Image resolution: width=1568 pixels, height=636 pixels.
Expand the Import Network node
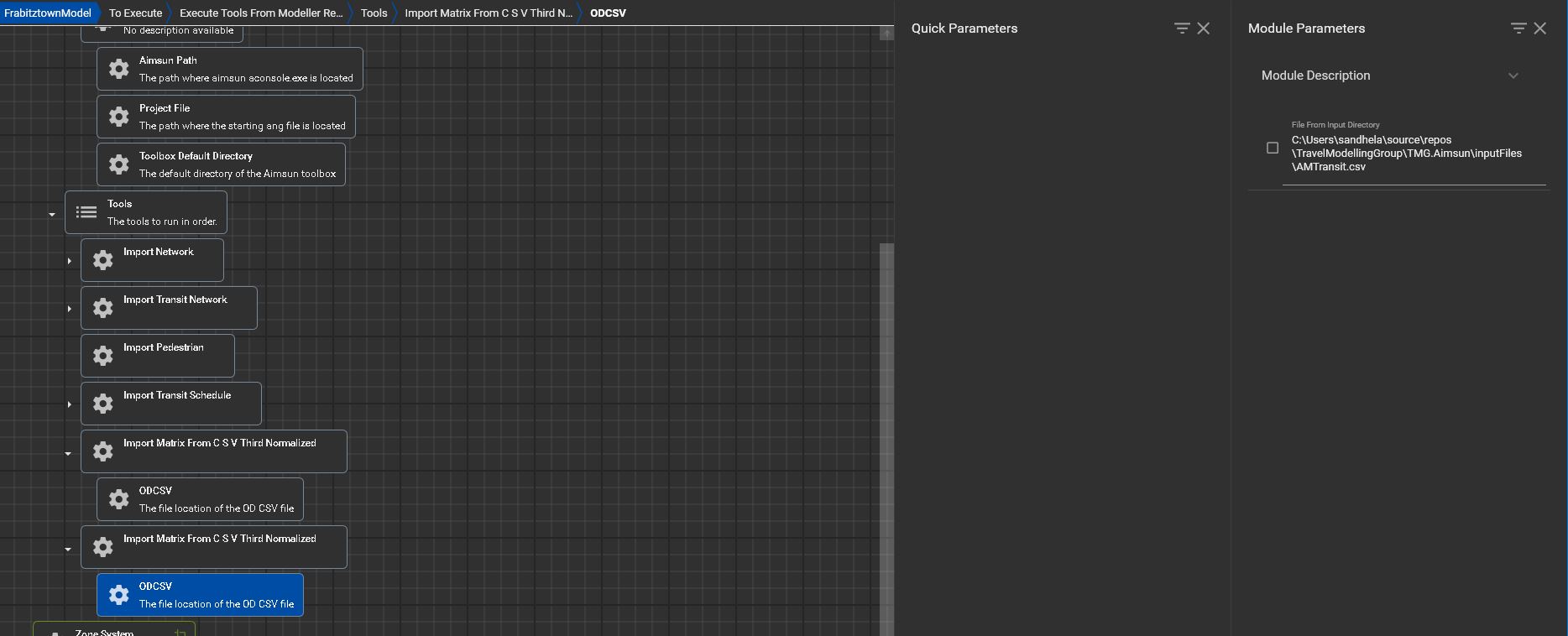click(69, 261)
